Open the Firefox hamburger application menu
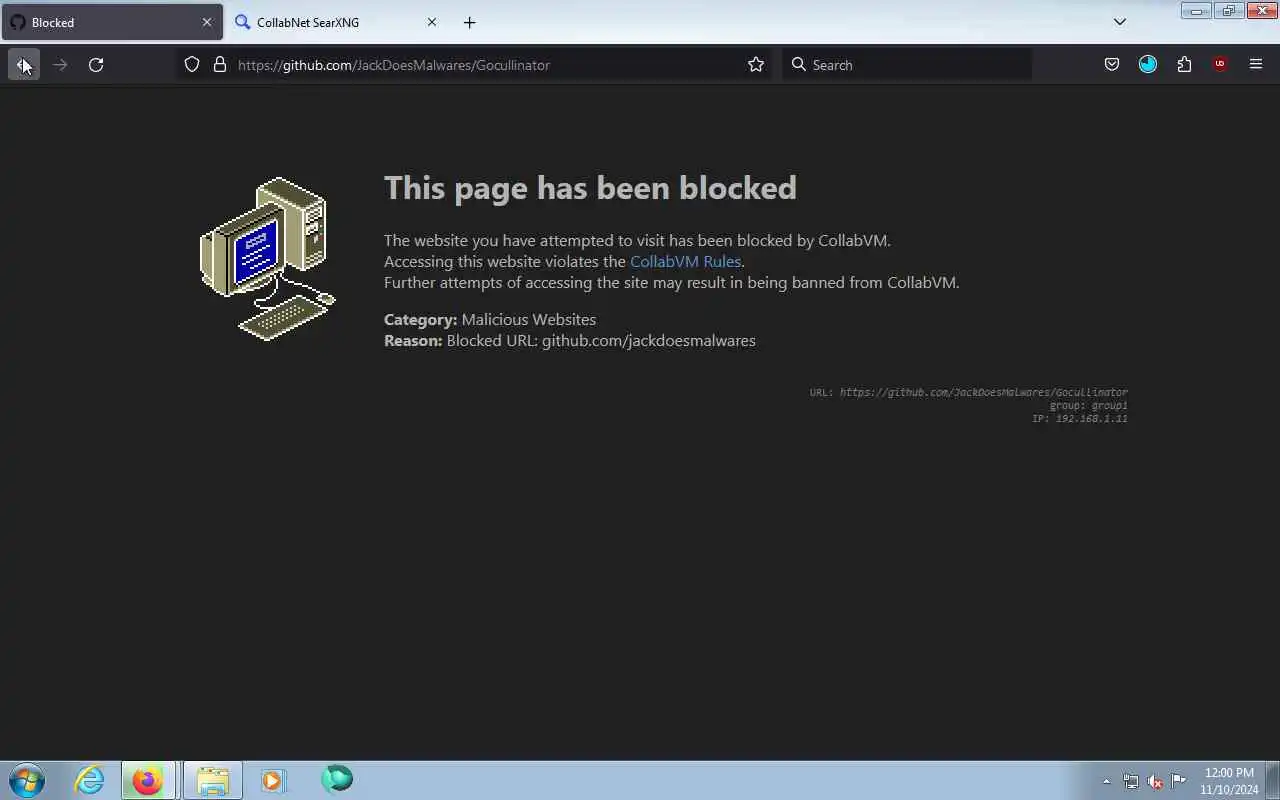 [x=1256, y=65]
